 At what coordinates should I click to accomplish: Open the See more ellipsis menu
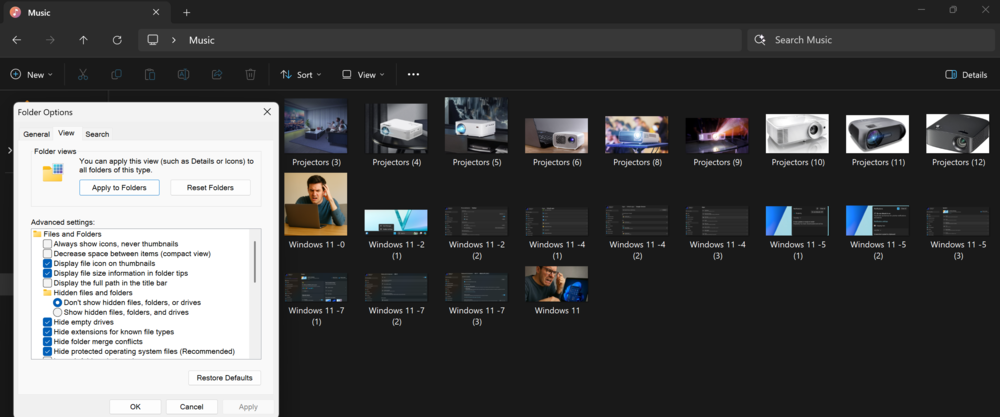413,75
